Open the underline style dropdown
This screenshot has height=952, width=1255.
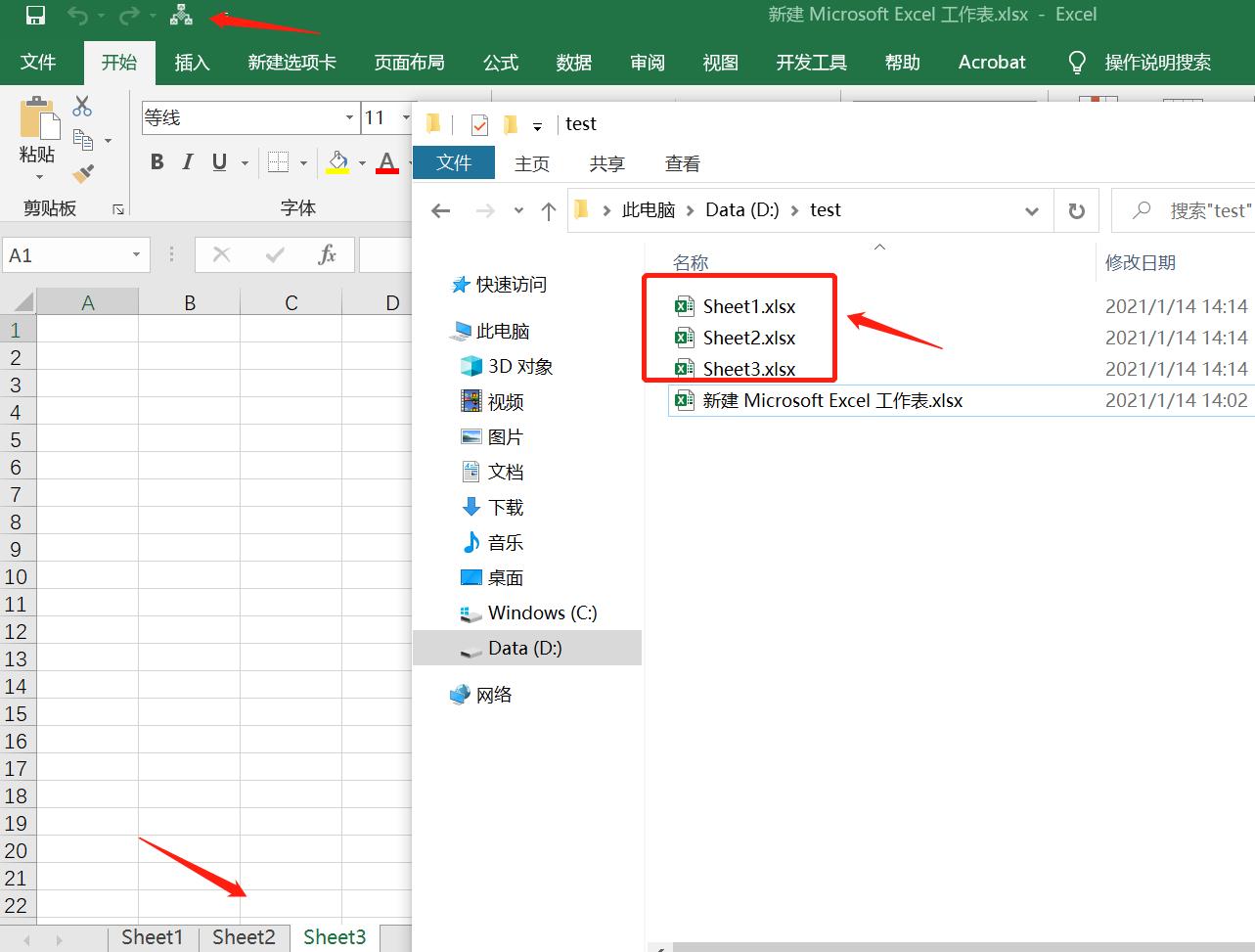click(245, 163)
